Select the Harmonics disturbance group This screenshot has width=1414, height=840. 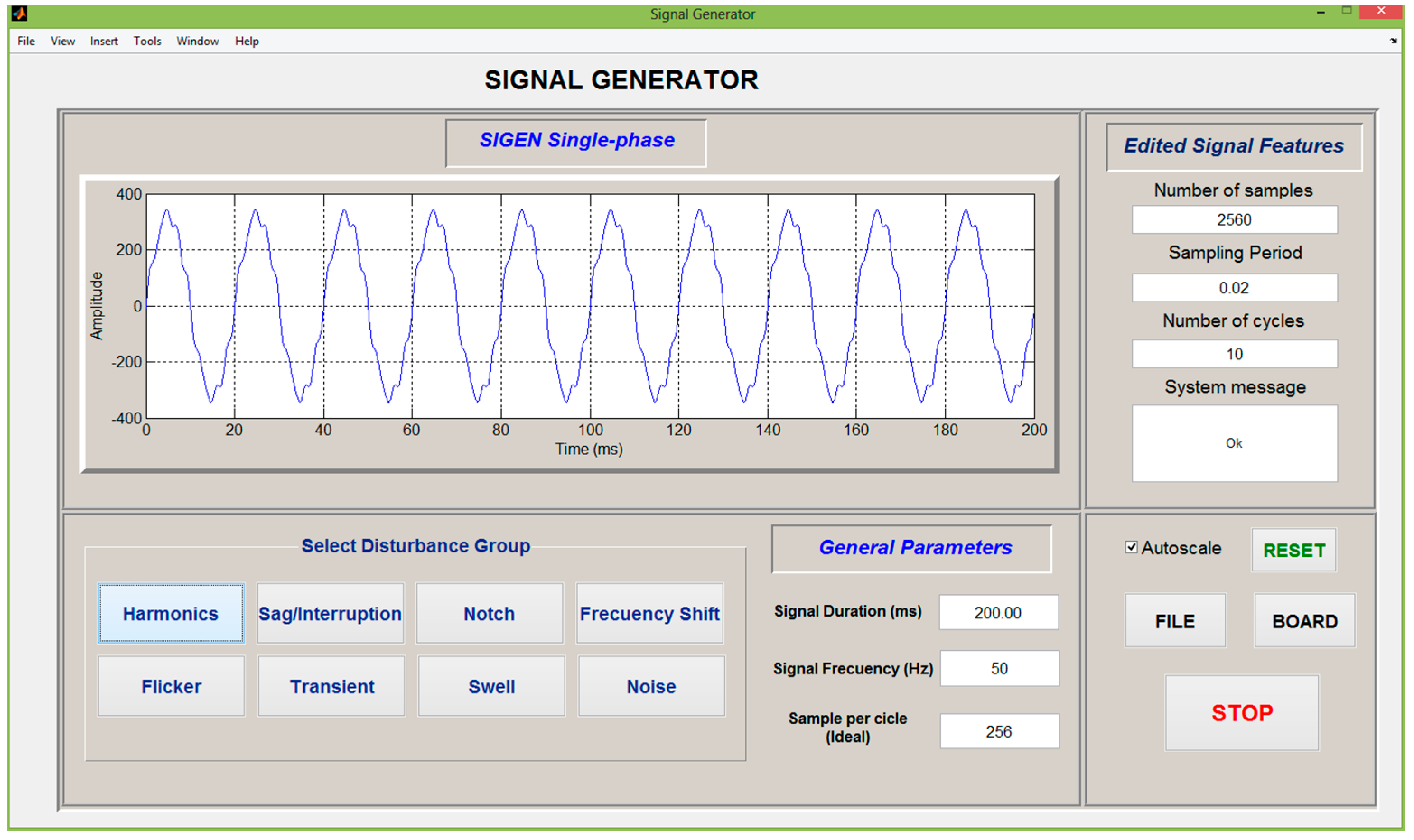170,613
